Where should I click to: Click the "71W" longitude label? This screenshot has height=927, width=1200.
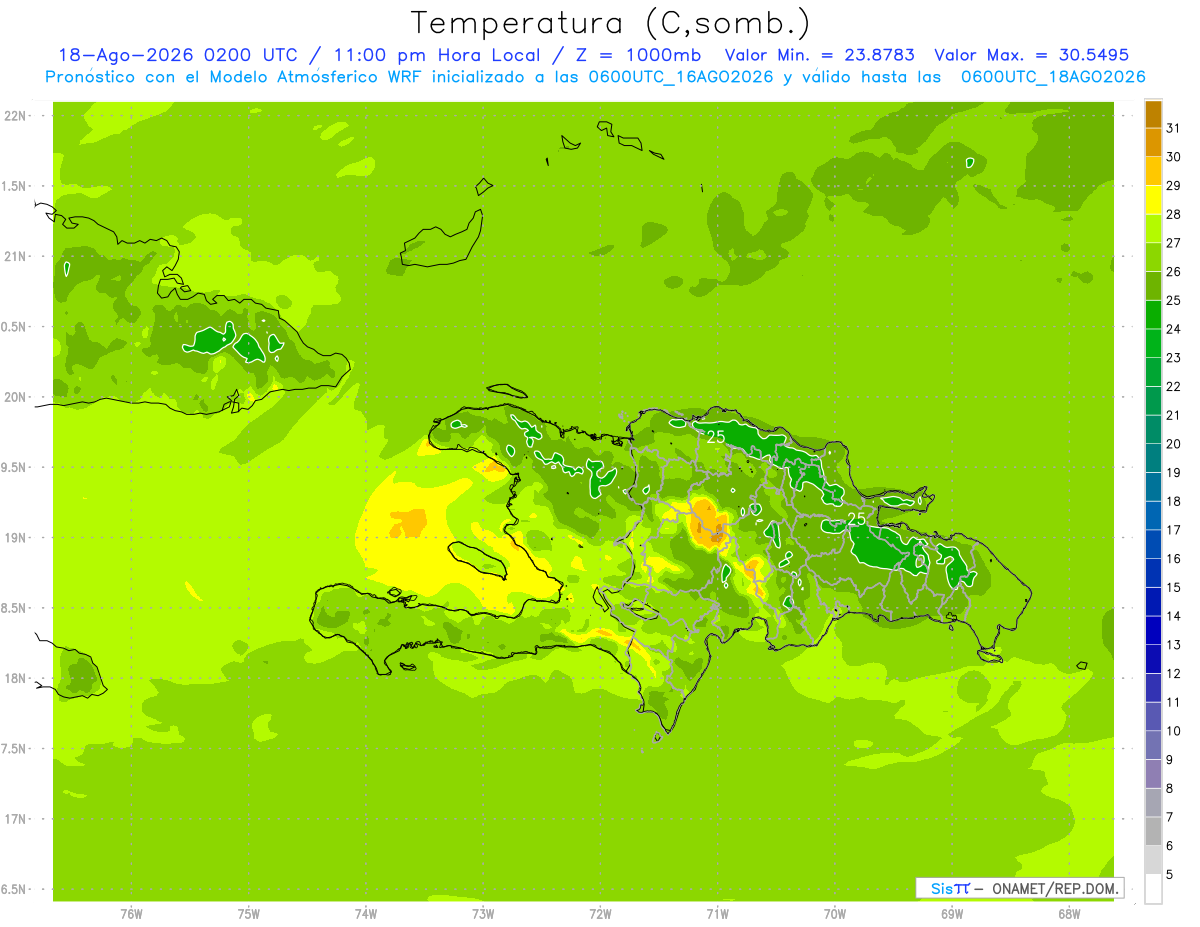(717, 914)
